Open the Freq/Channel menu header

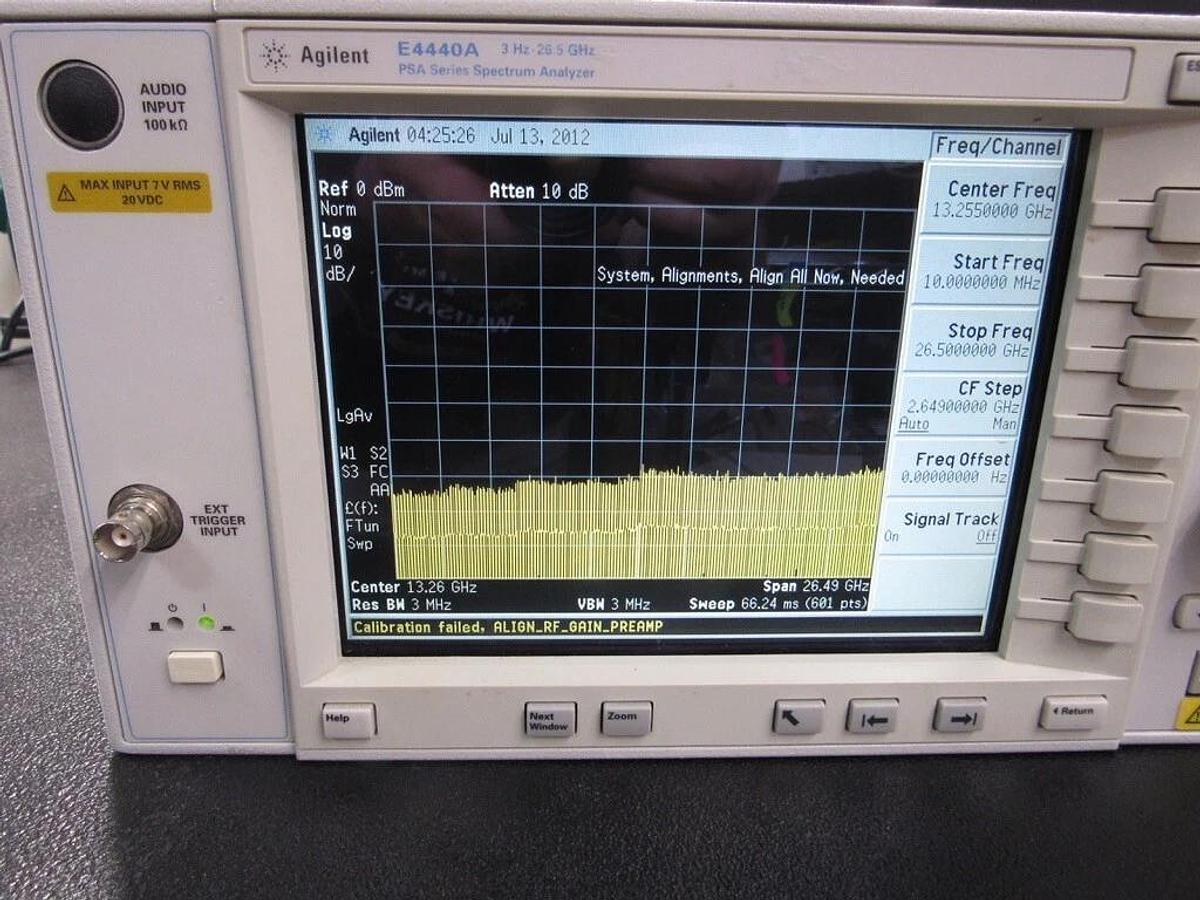tap(999, 147)
